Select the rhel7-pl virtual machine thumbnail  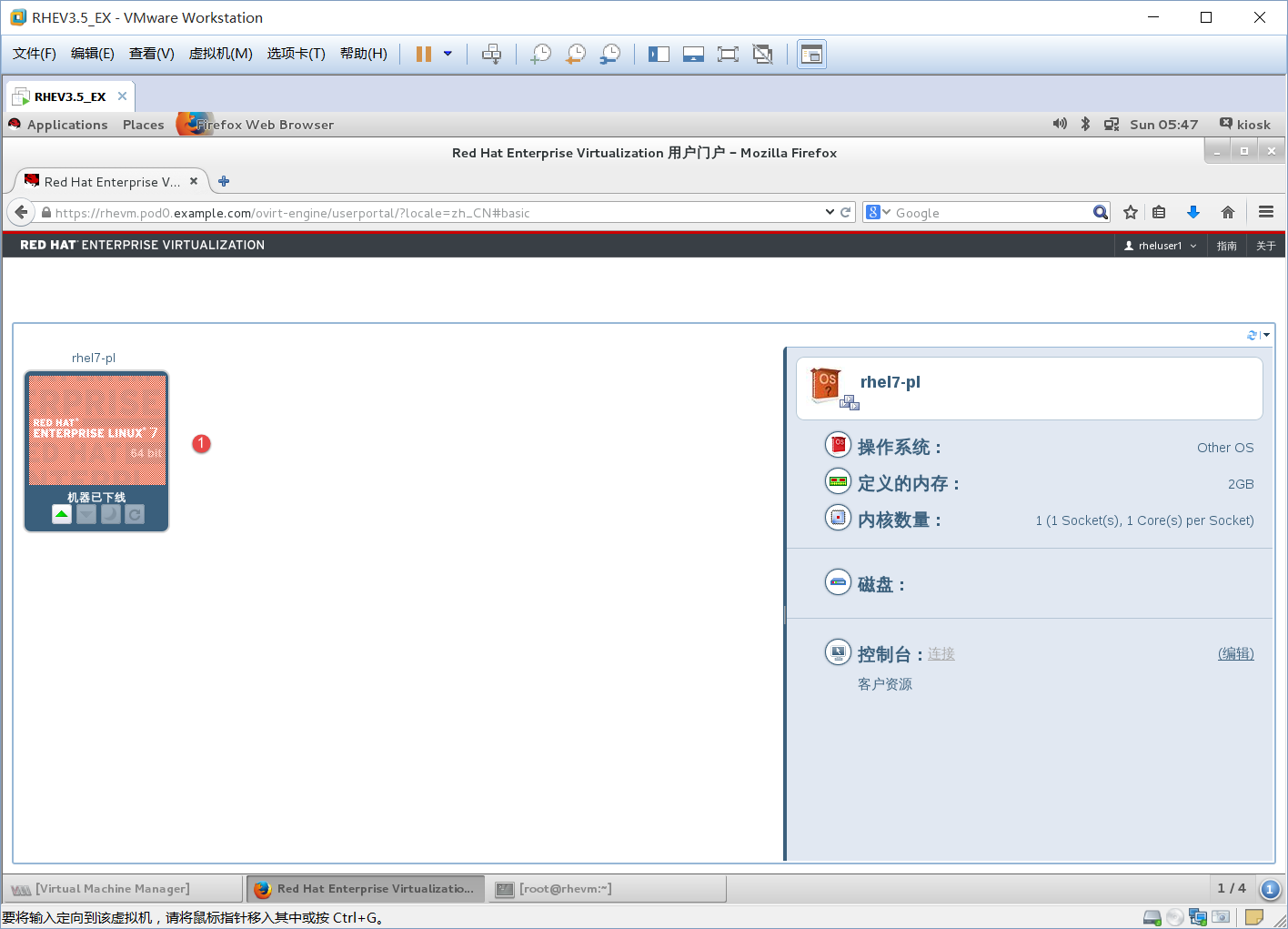coord(96,432)
